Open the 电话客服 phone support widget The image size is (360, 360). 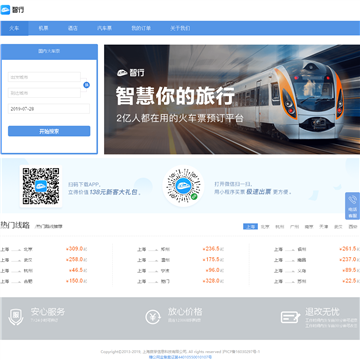(x=352, y=206)
